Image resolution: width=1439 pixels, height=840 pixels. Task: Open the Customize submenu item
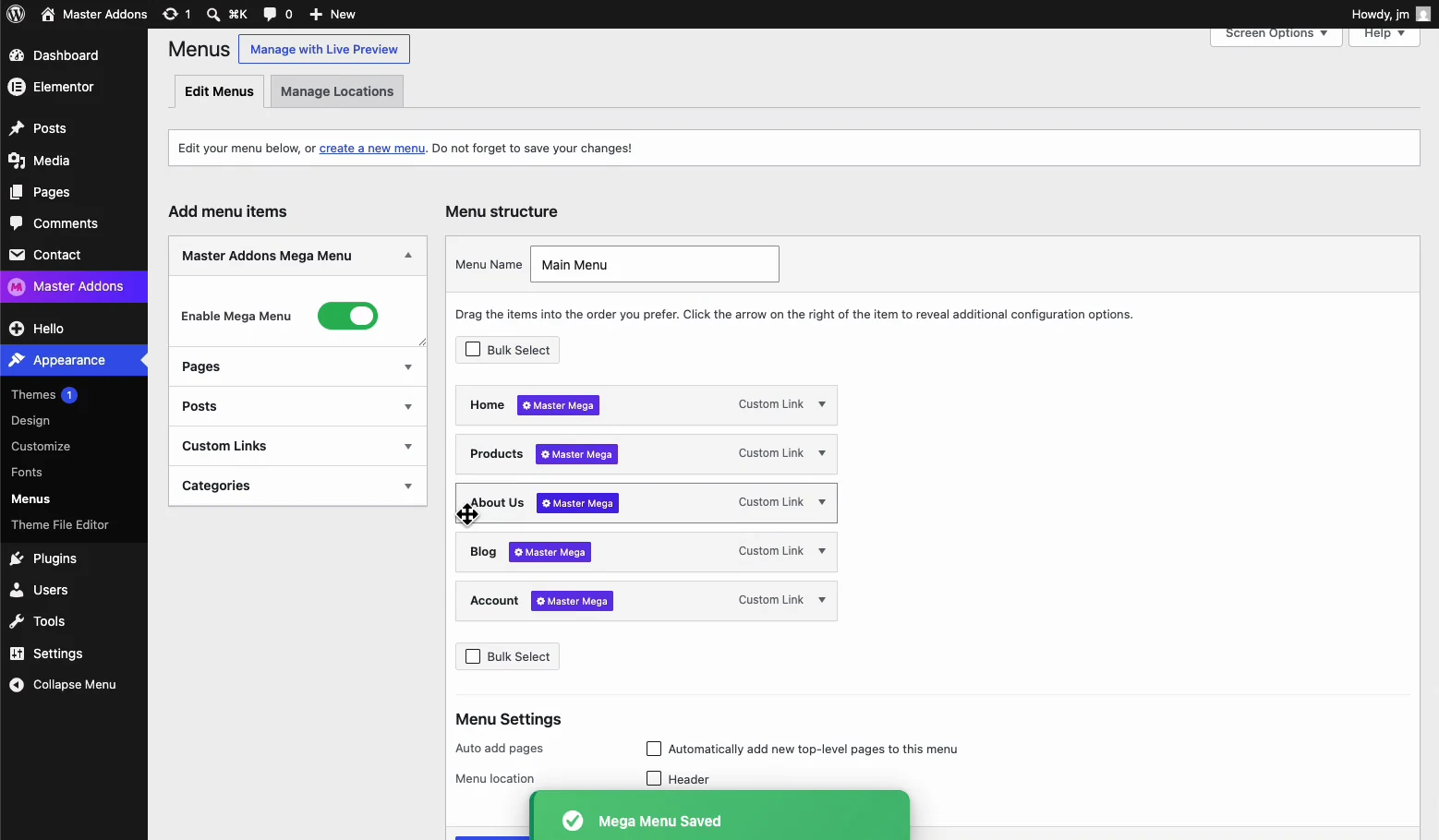41,446
